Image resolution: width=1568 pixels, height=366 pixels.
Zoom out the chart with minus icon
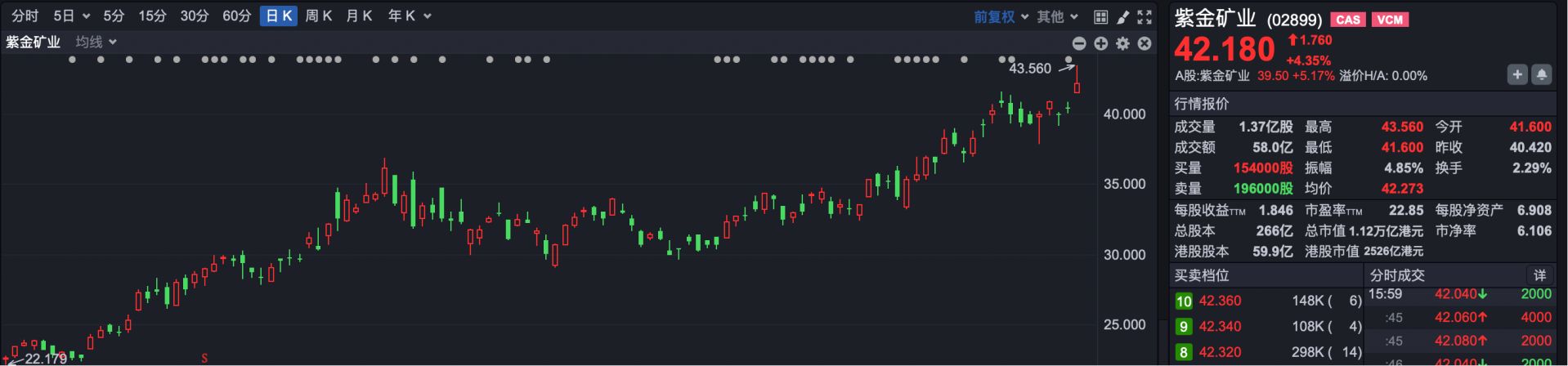pos(1079,43)
